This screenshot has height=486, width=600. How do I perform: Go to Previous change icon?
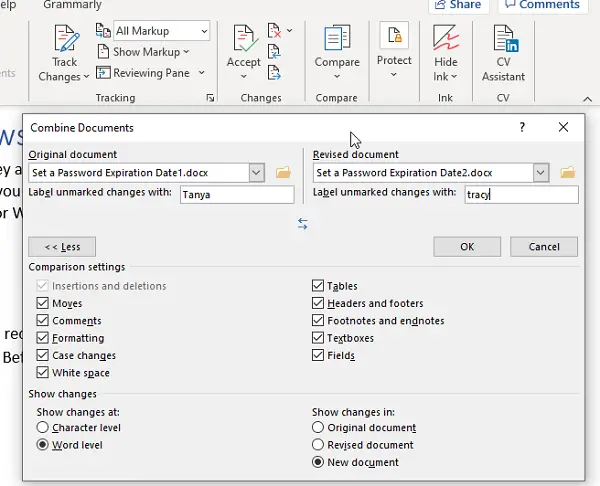[274, 51]
